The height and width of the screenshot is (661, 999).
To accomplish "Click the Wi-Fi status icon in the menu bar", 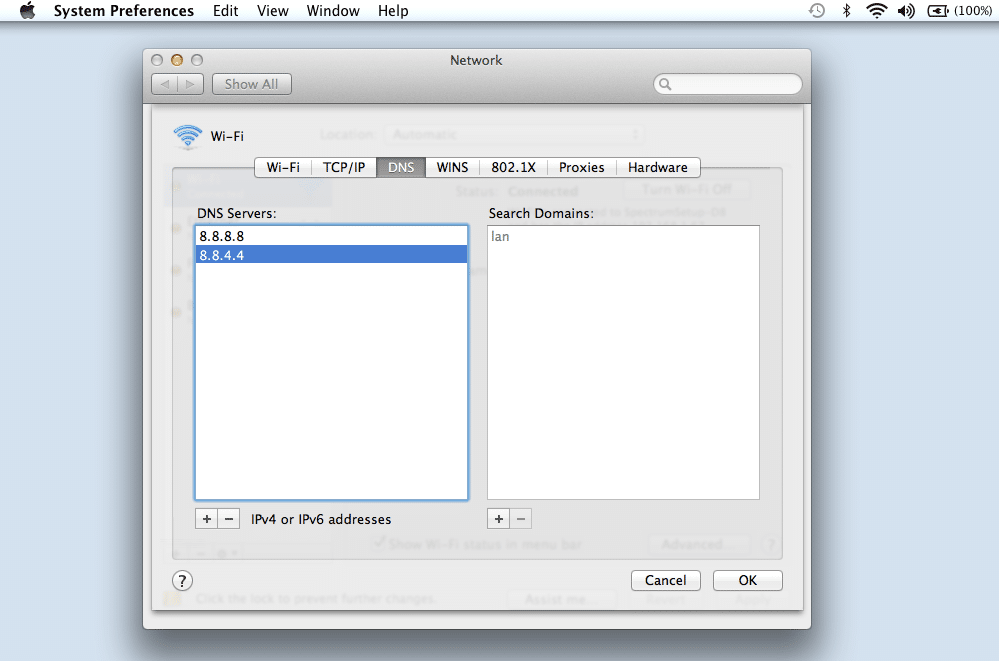I will click(878, 11).
